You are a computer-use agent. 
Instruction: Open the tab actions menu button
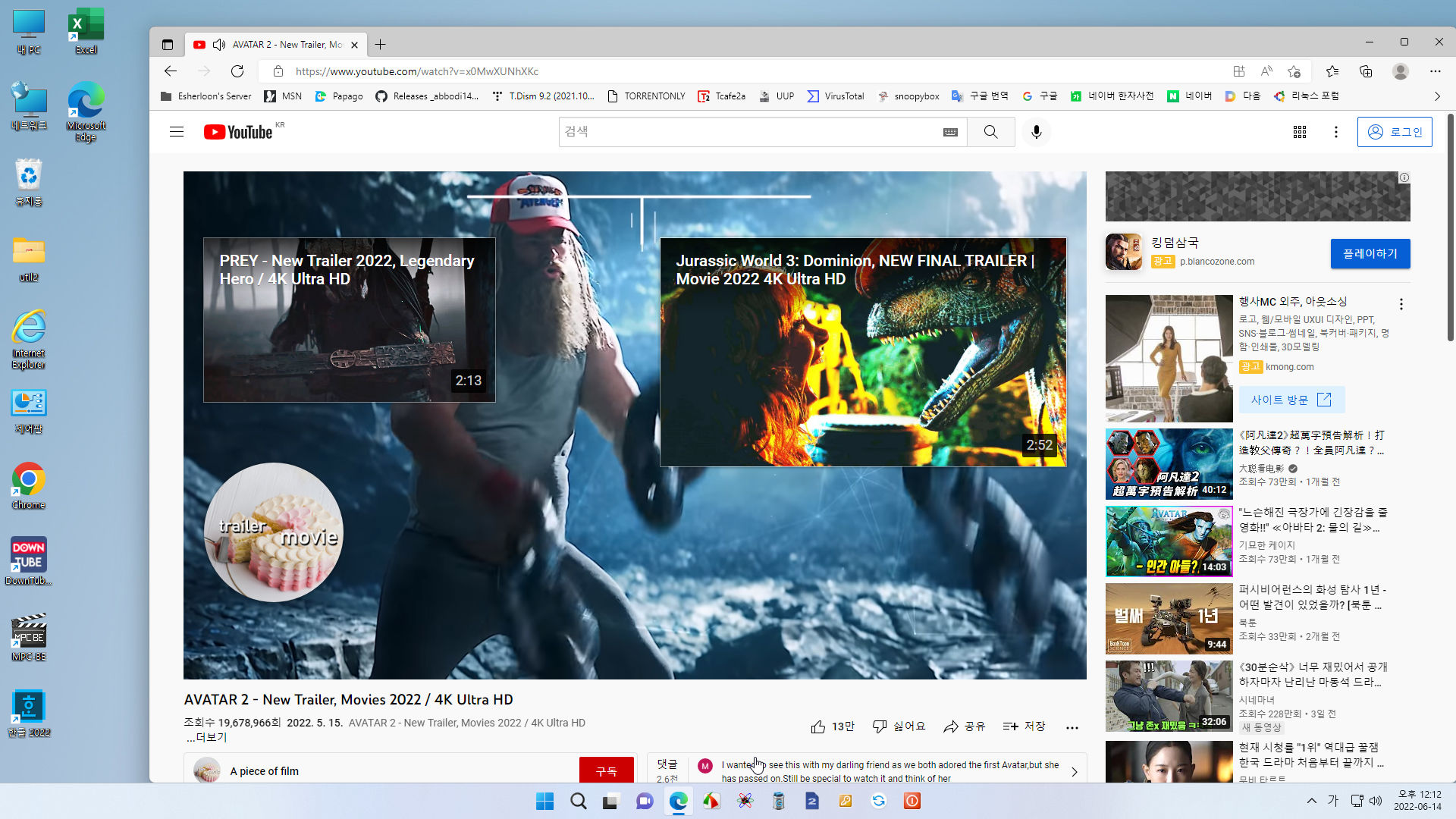tap(168, 45)
